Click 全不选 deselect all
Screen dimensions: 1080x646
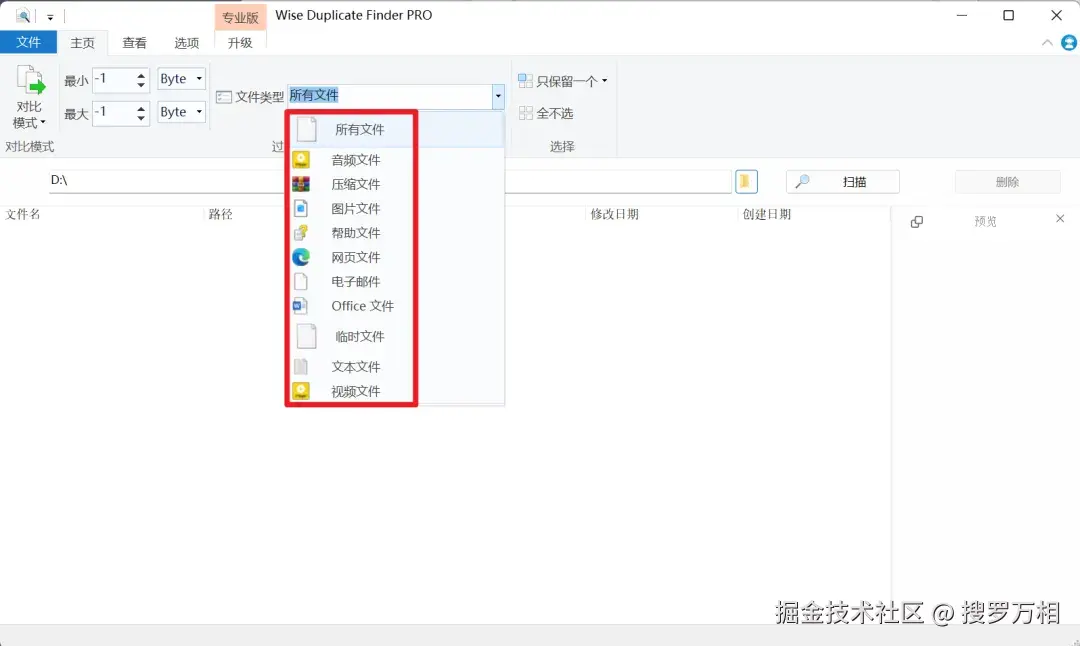546,113
